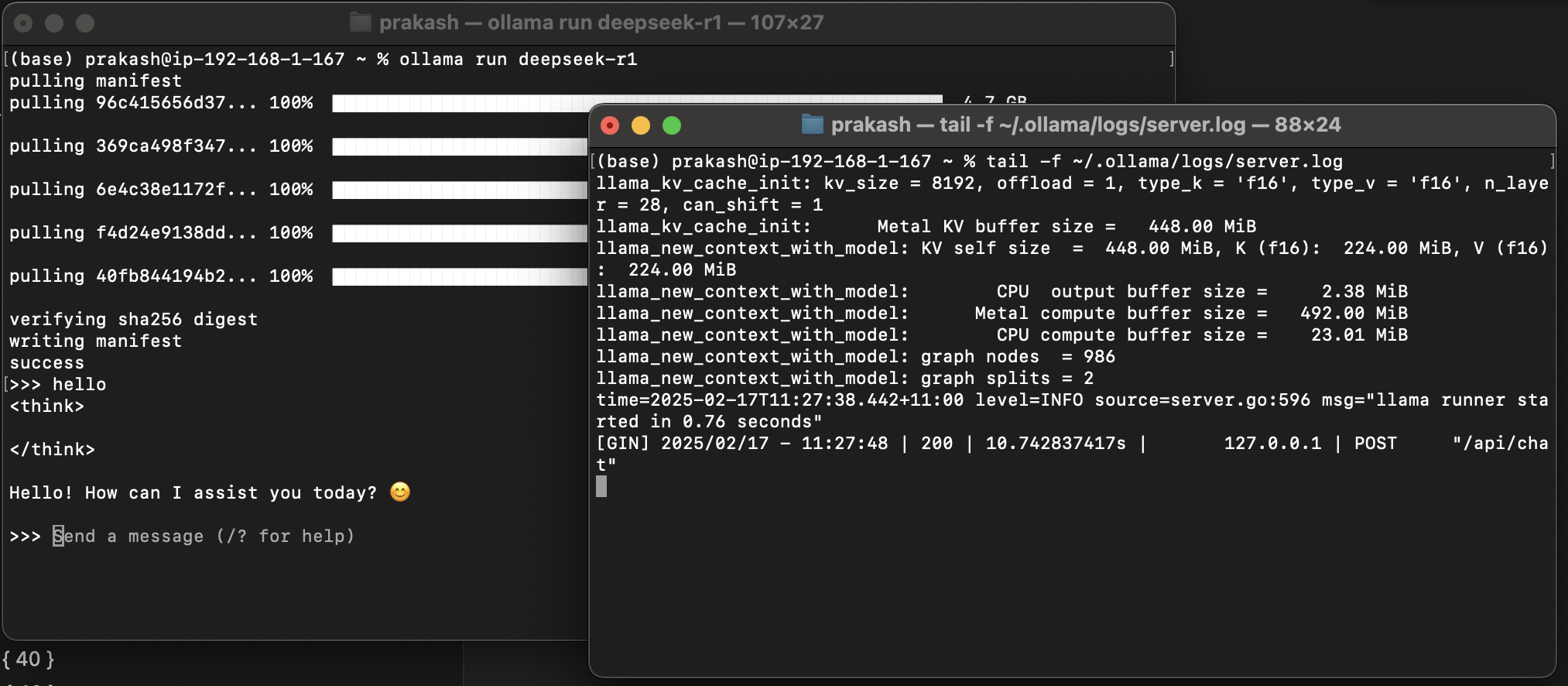Click 'llama_kv_cache_init: kv_size = 8192' log line
This screenshot has height=686, width=1568.
(x=1073, y=184)
